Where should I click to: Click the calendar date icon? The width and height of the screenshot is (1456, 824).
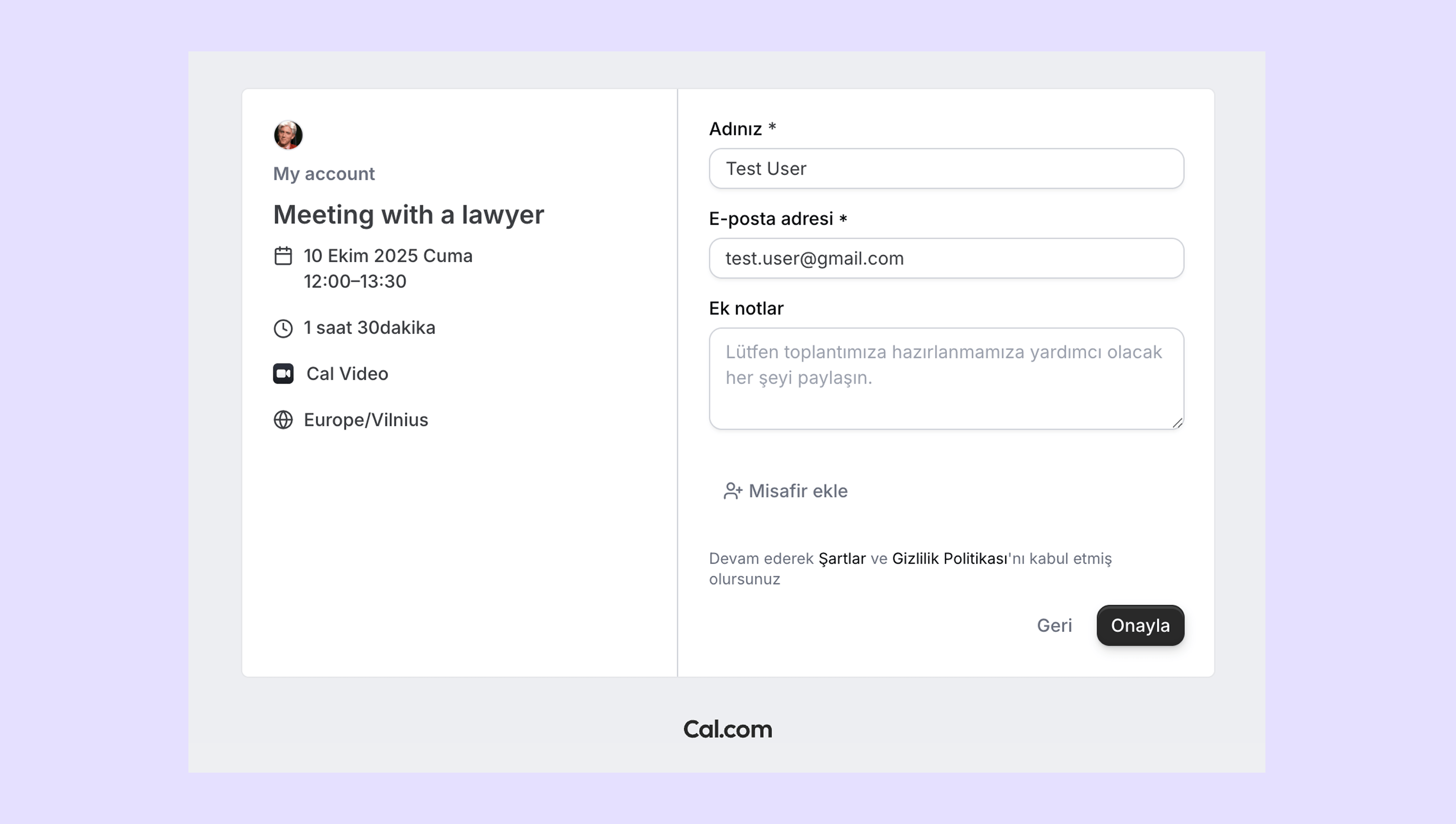(283, 256)
